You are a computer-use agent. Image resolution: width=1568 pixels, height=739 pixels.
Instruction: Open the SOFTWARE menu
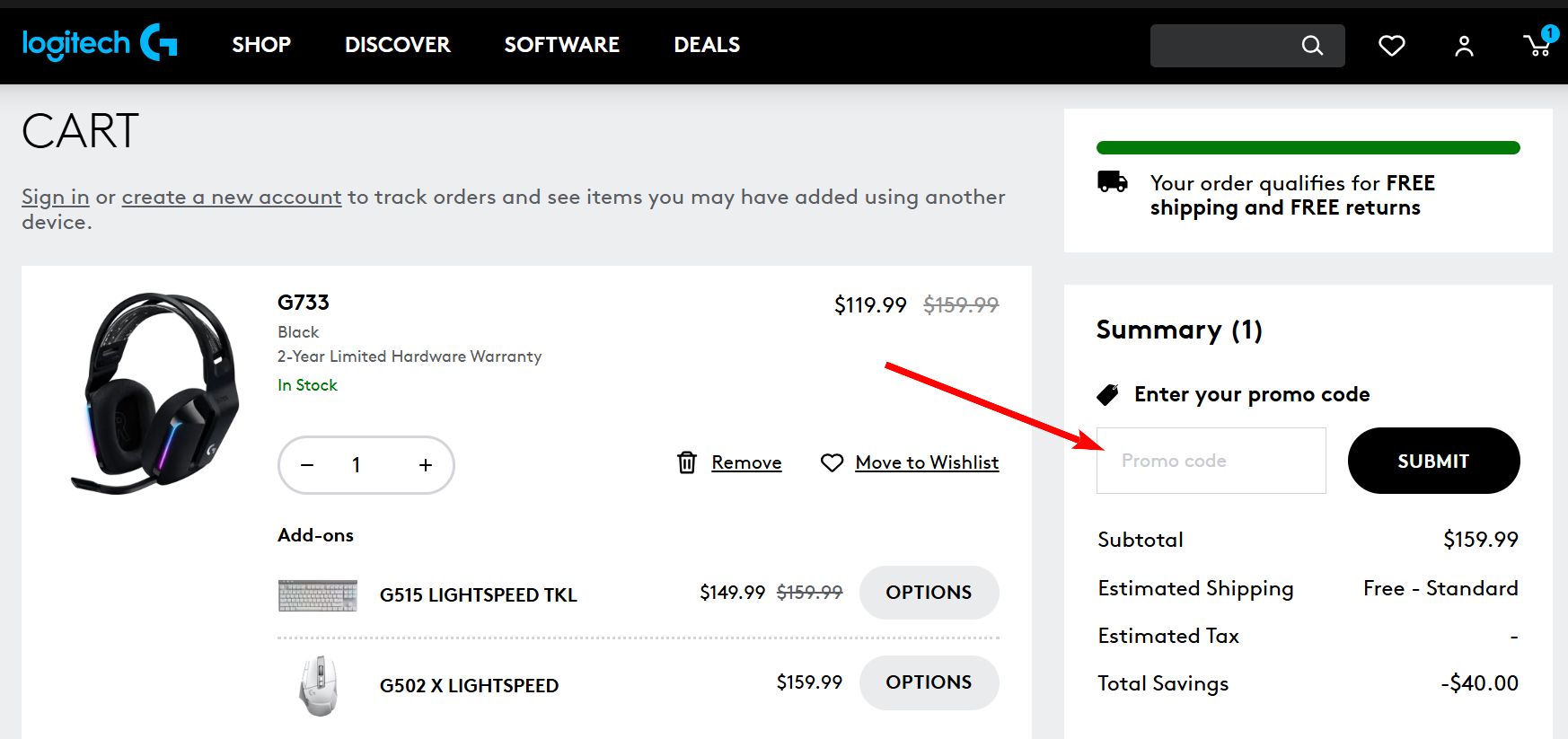tap(561, 45)
